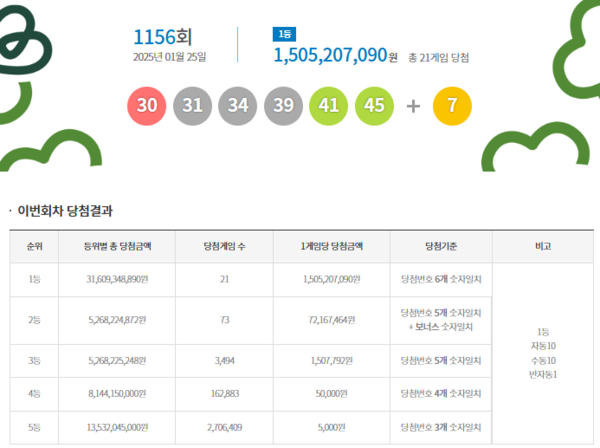The image size is (600, 448).
Task: Select note text 반자동1
Action: (x=543, y=375)
